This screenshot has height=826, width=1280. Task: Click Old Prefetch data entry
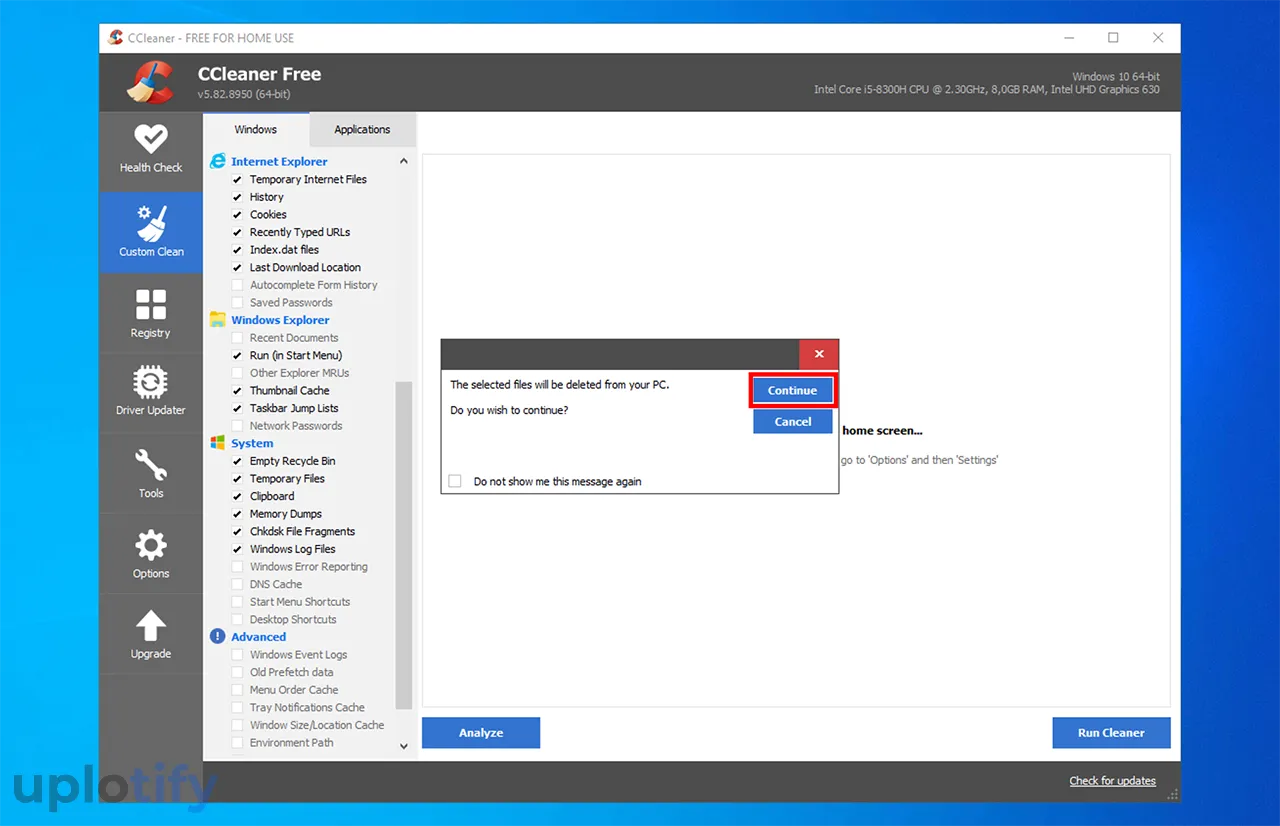pos(292,672)
